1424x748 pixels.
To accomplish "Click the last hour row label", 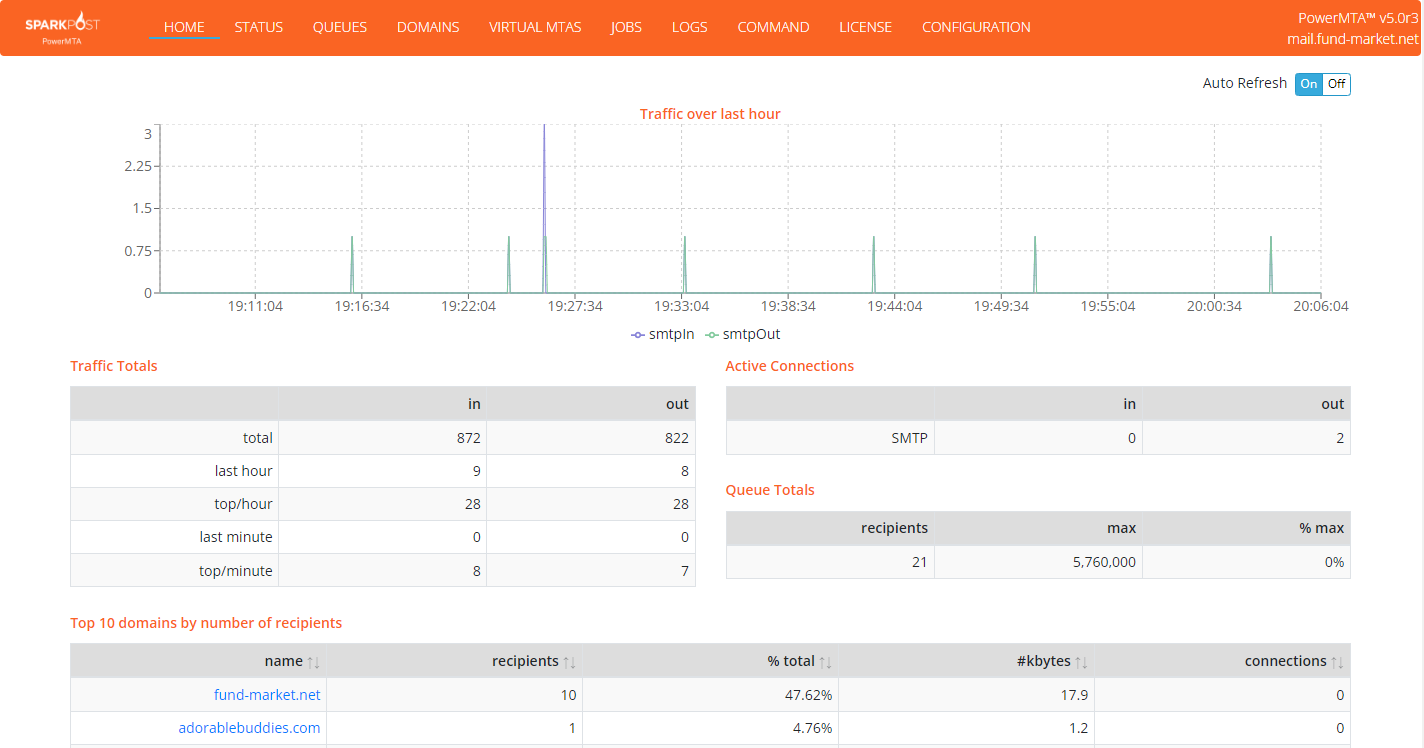I will [244, 471].
